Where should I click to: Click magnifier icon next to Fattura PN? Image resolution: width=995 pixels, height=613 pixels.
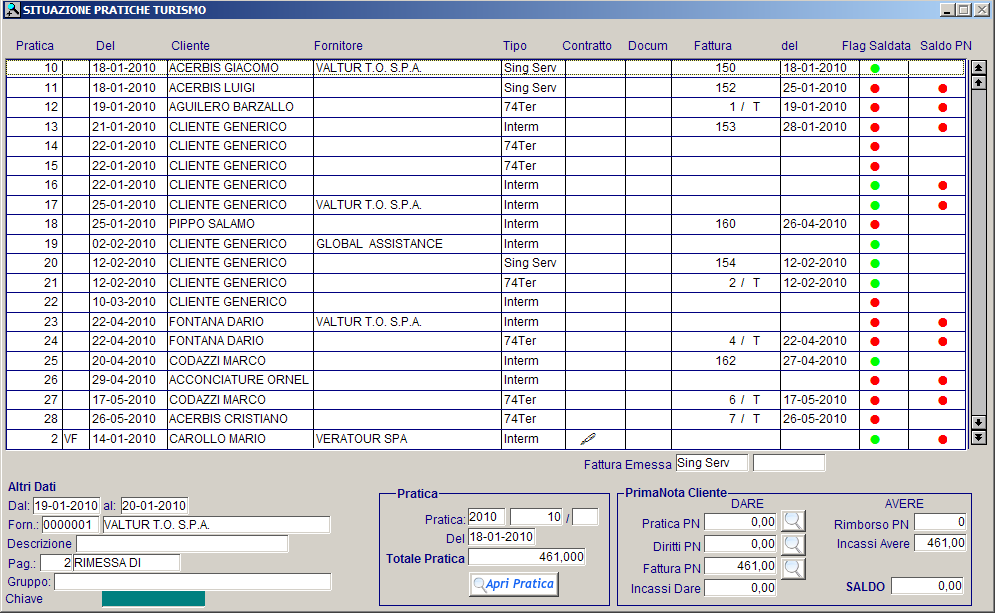(x=793, y=568)
